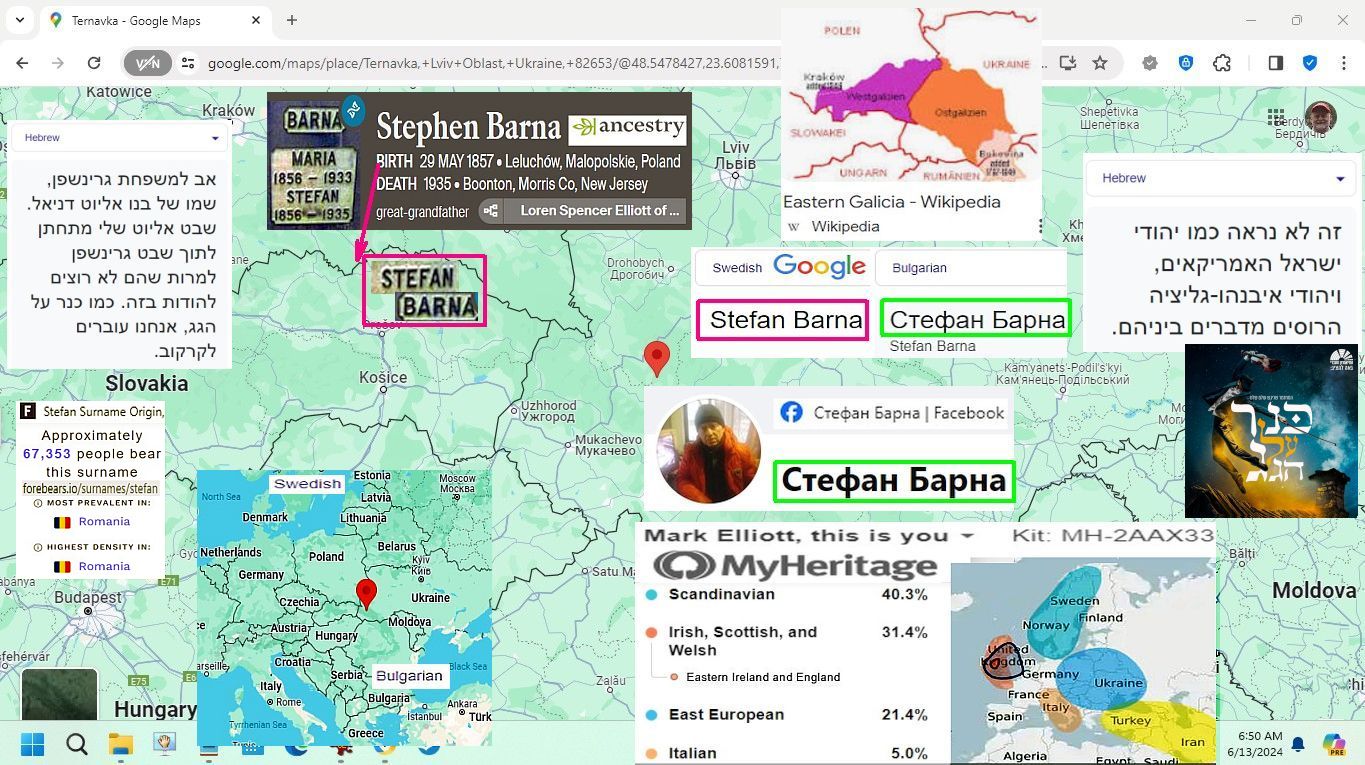Go forward in browser history
Screen dimensions: 1365x765
point(58,63)
